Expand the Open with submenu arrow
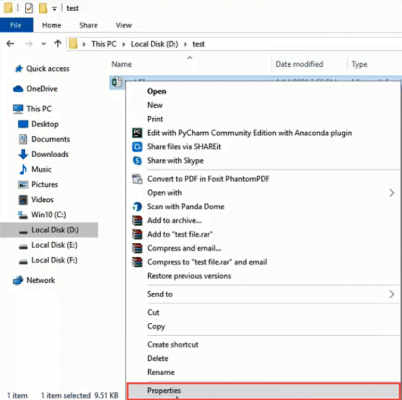 pos(392,193)
